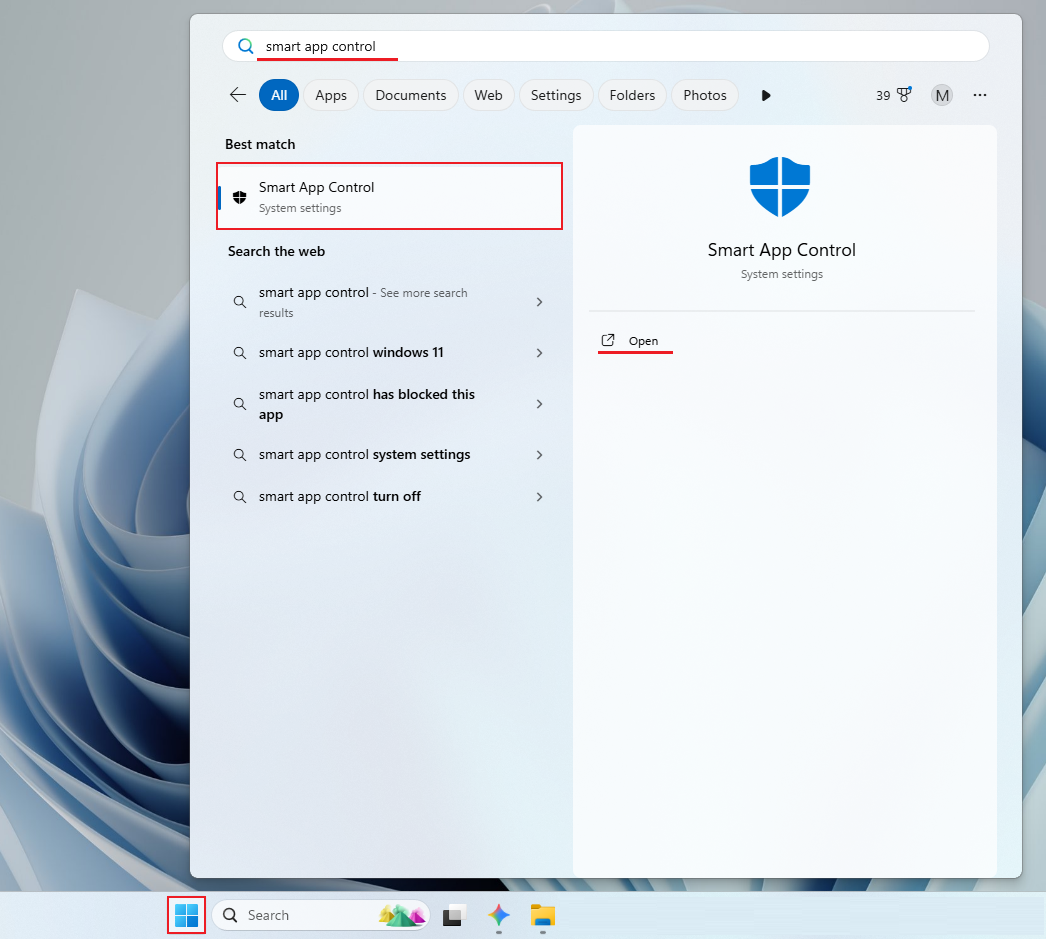The height and width of the screenshot is (939, 1046).
Task: Open Task View from the taskbar
Action: pos(454,915)
